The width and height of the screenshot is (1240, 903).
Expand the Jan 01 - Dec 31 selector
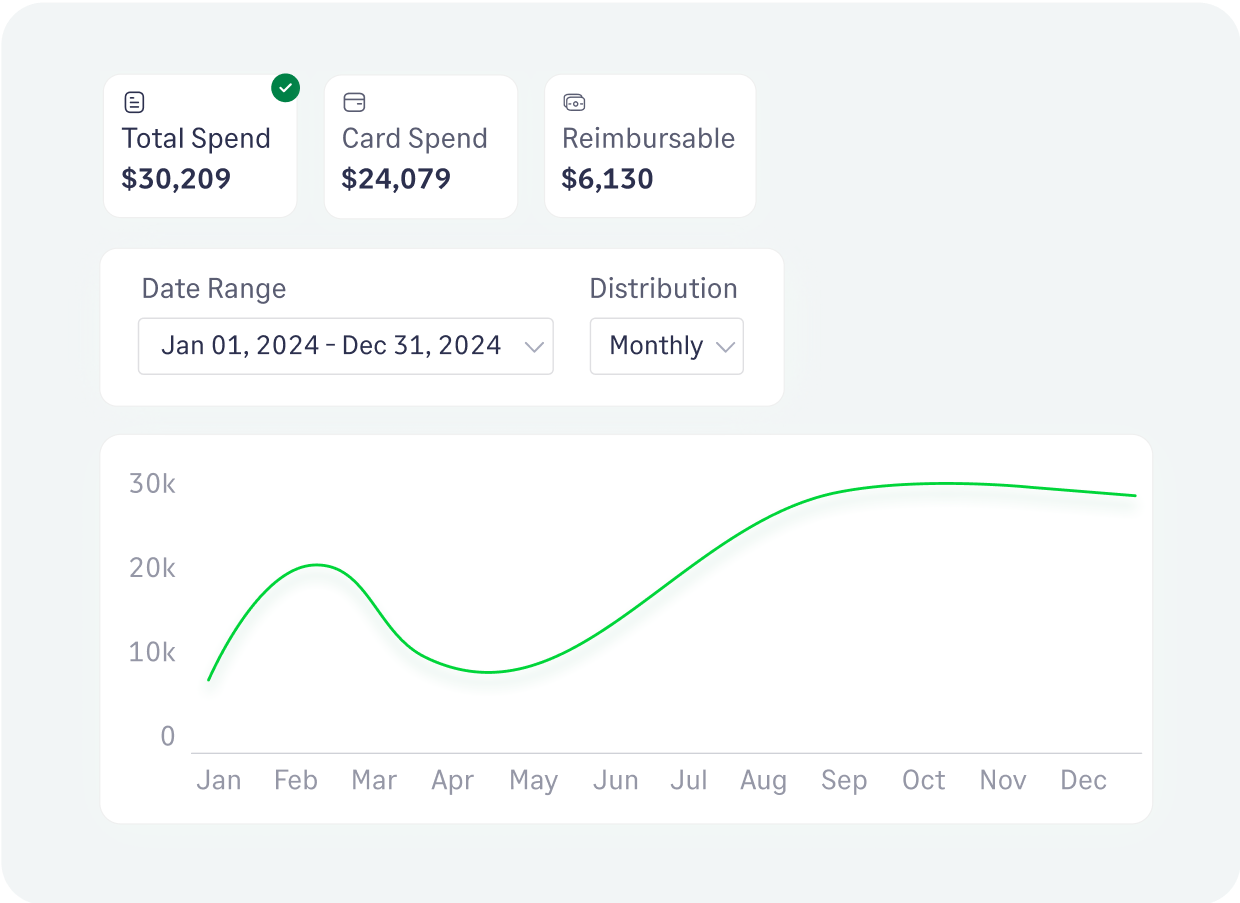[346, 346]
